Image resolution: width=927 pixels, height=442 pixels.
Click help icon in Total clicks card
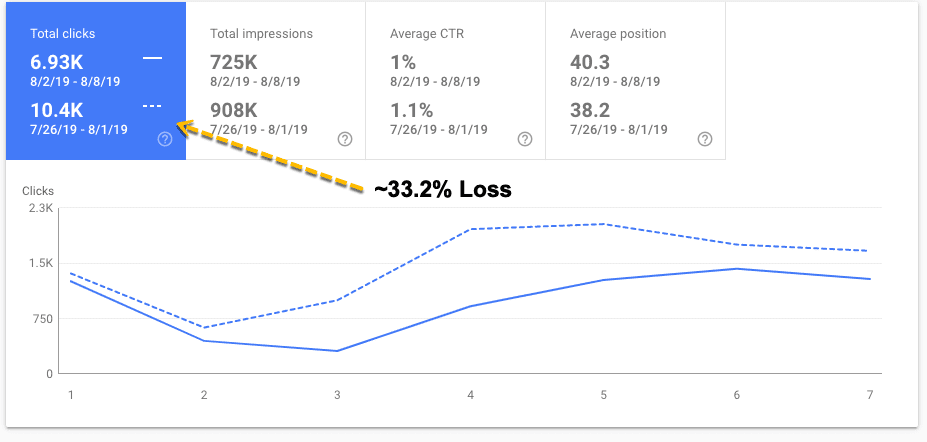(166, 139)
